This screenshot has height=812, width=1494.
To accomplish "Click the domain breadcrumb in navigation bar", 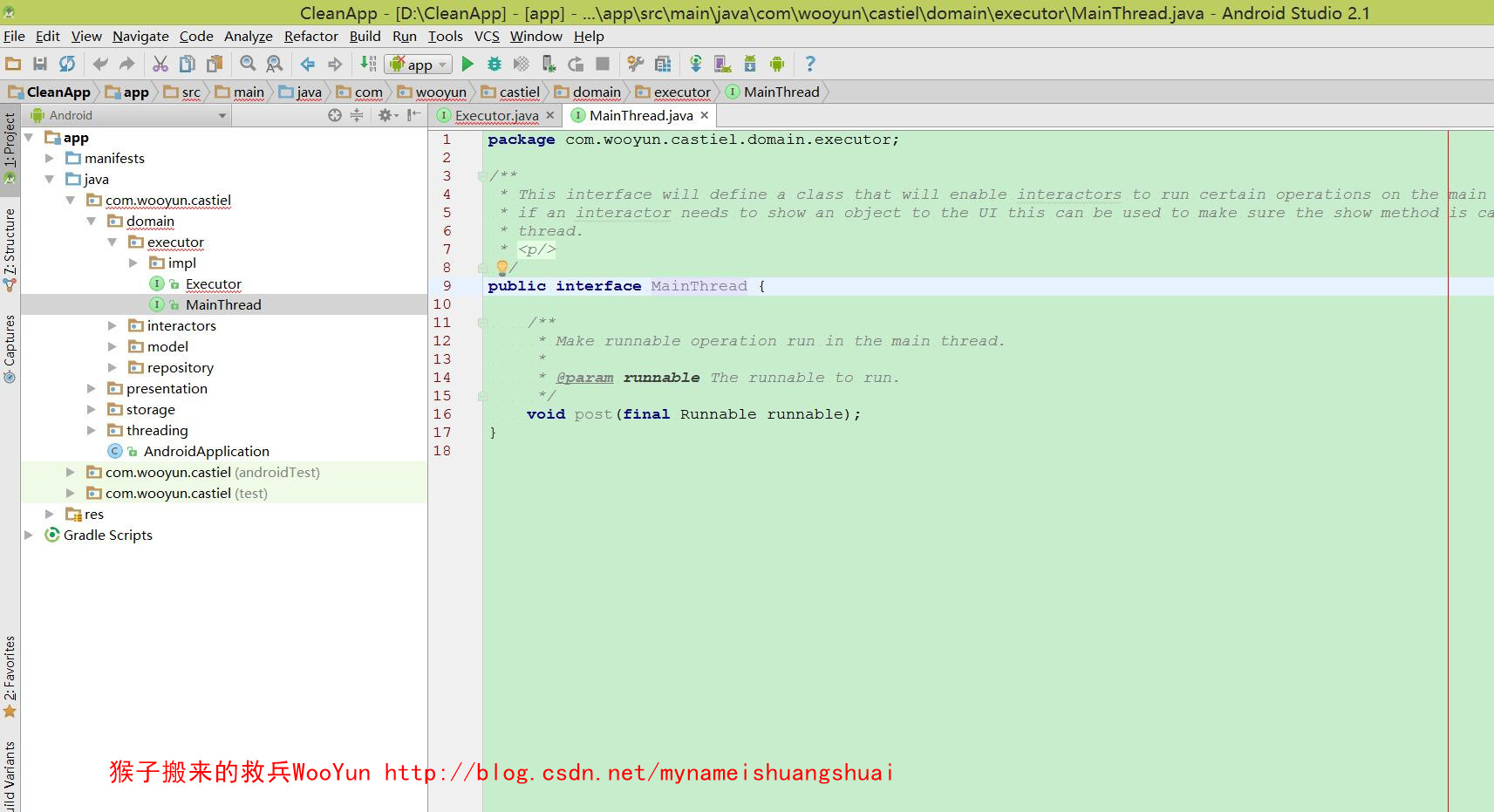I will (x=597, y=92).
